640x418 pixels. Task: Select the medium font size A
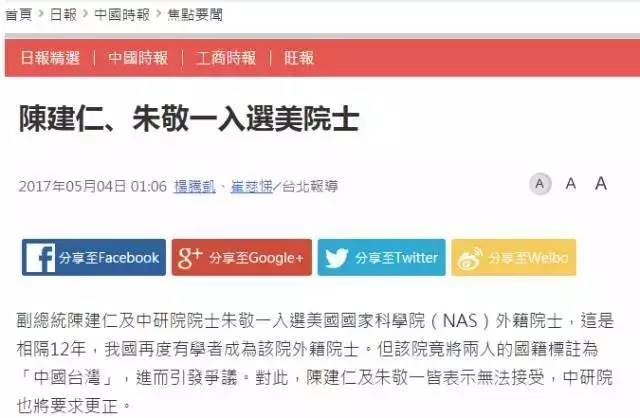pos(571,184)
